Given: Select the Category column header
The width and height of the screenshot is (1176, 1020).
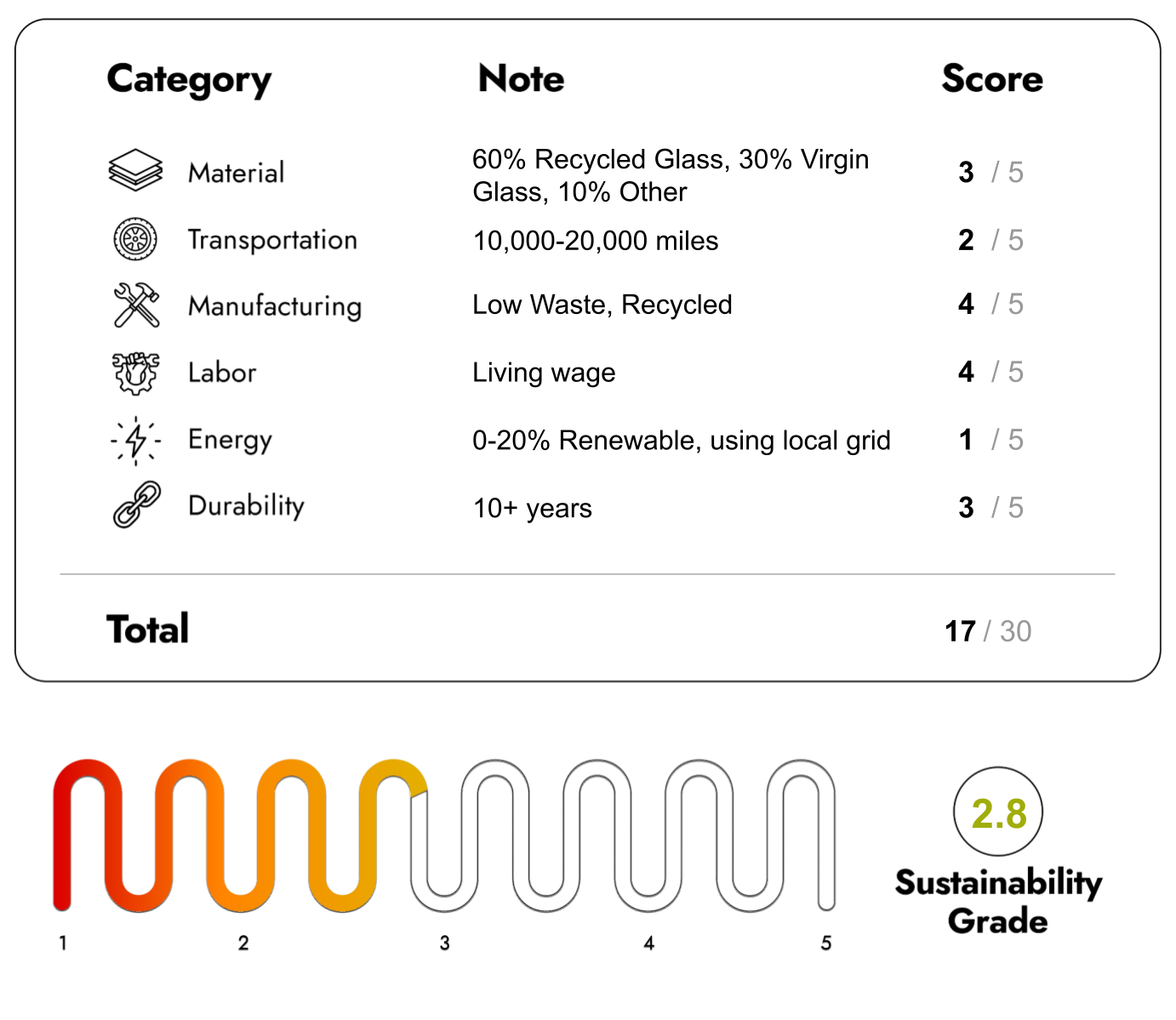Looking at the screenshot, I should [189, 80].
